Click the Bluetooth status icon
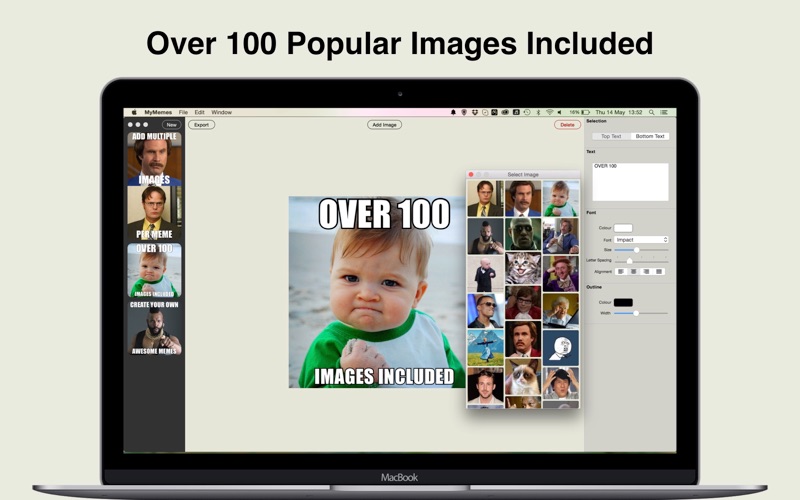Image resolution: width=800 pixels, height=500 pixels. coord(538,112)
